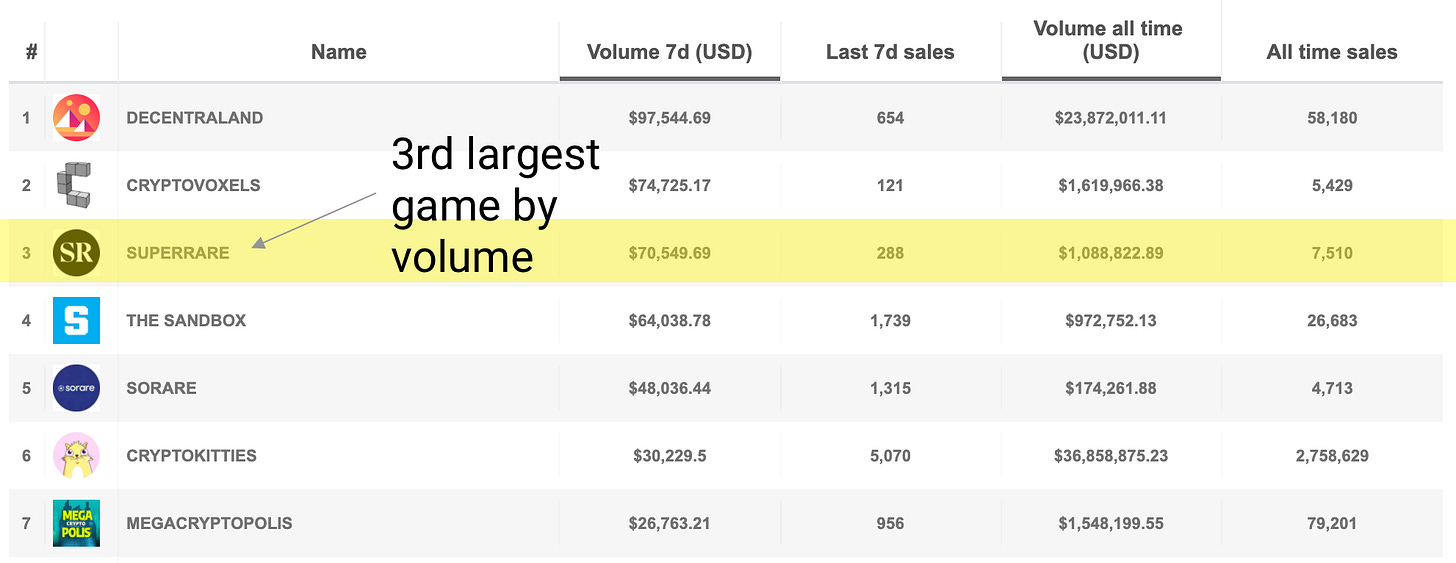Click The Sandbox blue S icon
The image size is (1456, 563).
tap(76, 320)
